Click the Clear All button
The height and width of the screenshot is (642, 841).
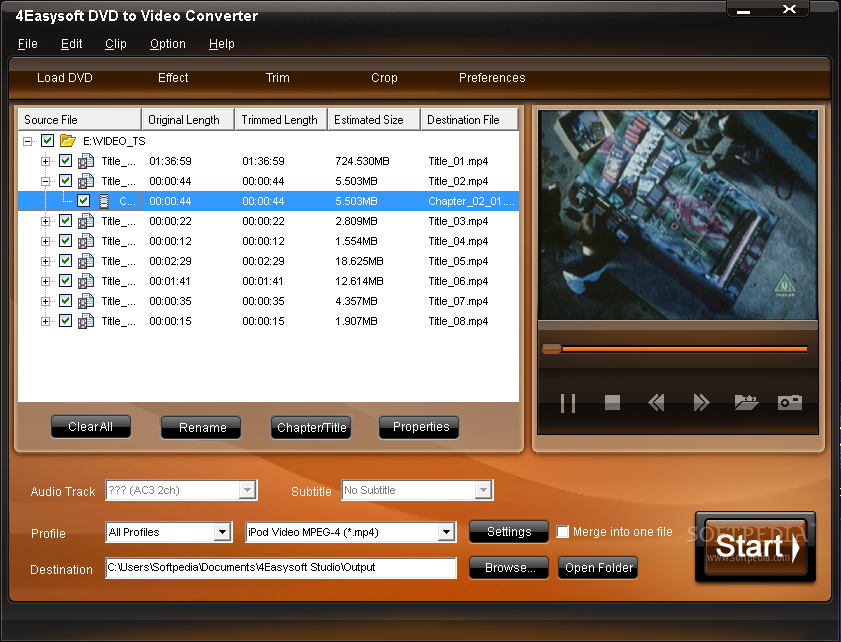pos(91,427)
